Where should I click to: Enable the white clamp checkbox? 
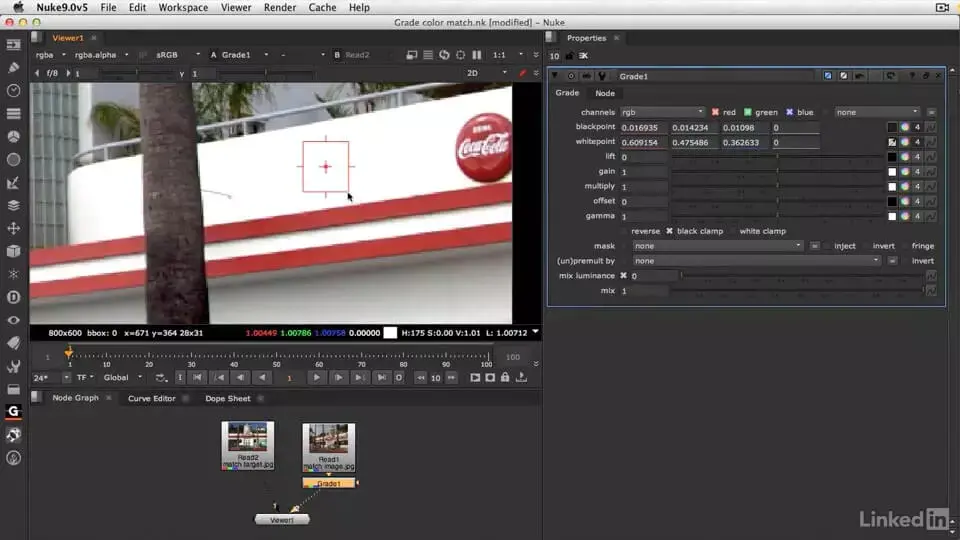(732, 231)
